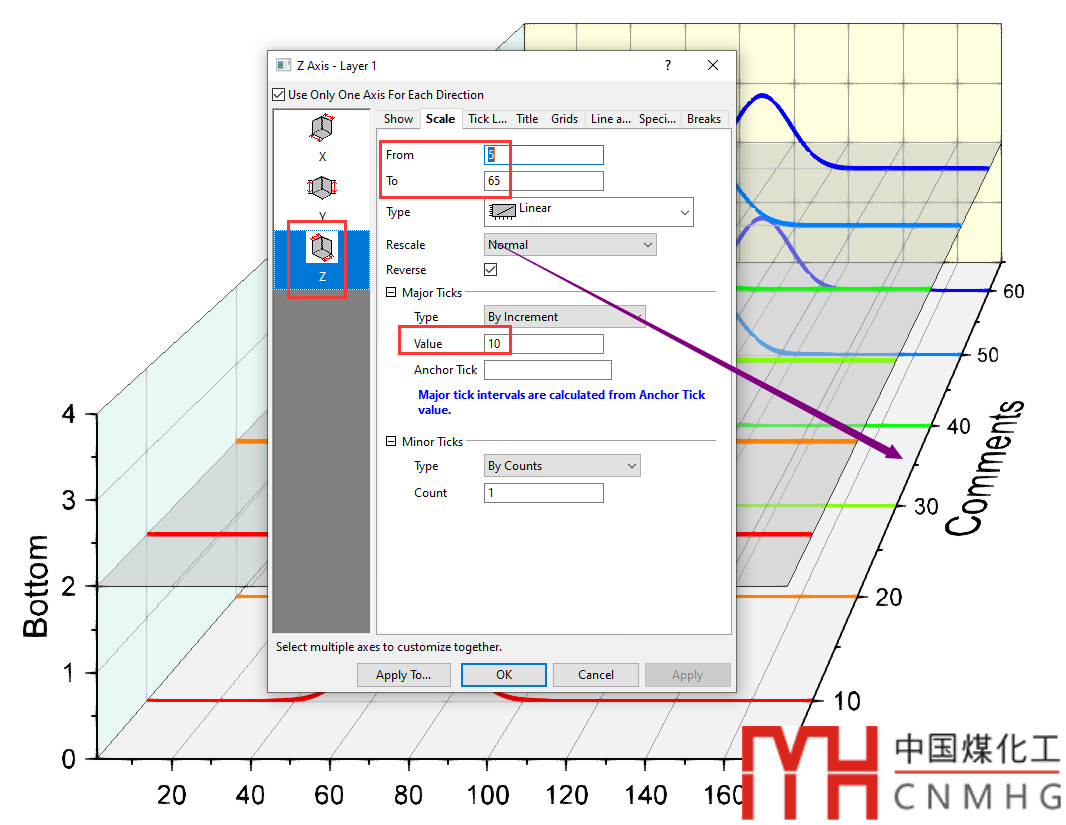Screen dimensions: 1066x825
Task: Open the scale Type Linear dropdown
Action: [588, 212]
